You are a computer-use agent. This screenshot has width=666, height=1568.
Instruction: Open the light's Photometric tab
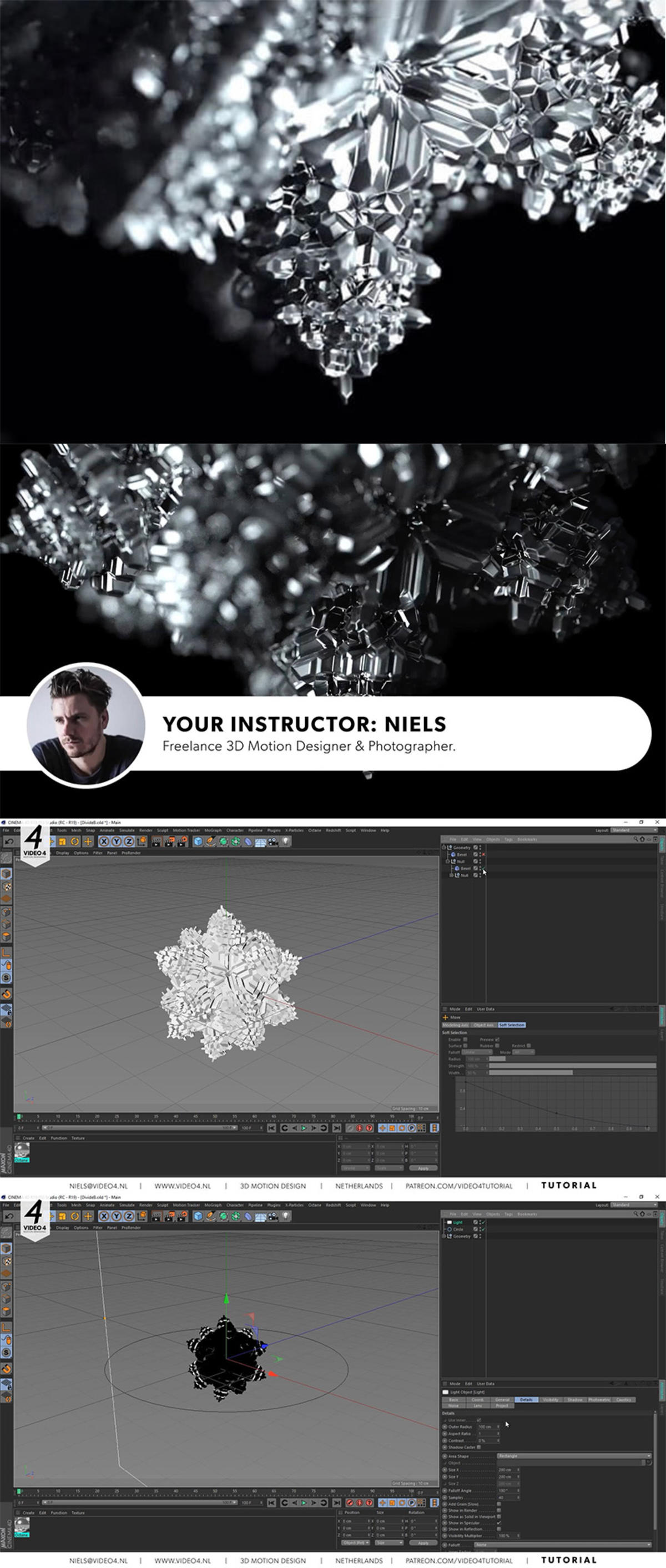click(x=599, y=1399)
